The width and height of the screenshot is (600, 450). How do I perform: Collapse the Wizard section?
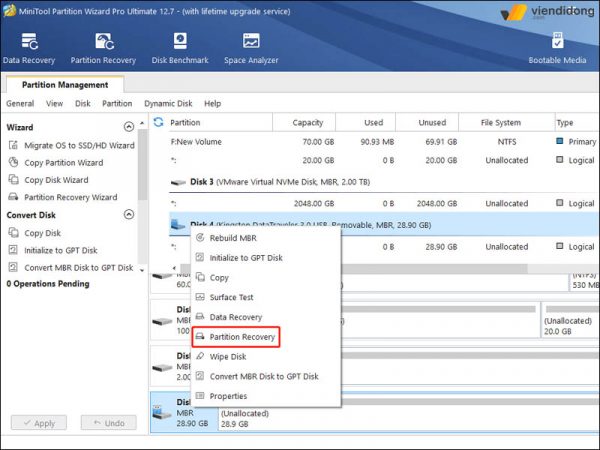coord(128,127)
